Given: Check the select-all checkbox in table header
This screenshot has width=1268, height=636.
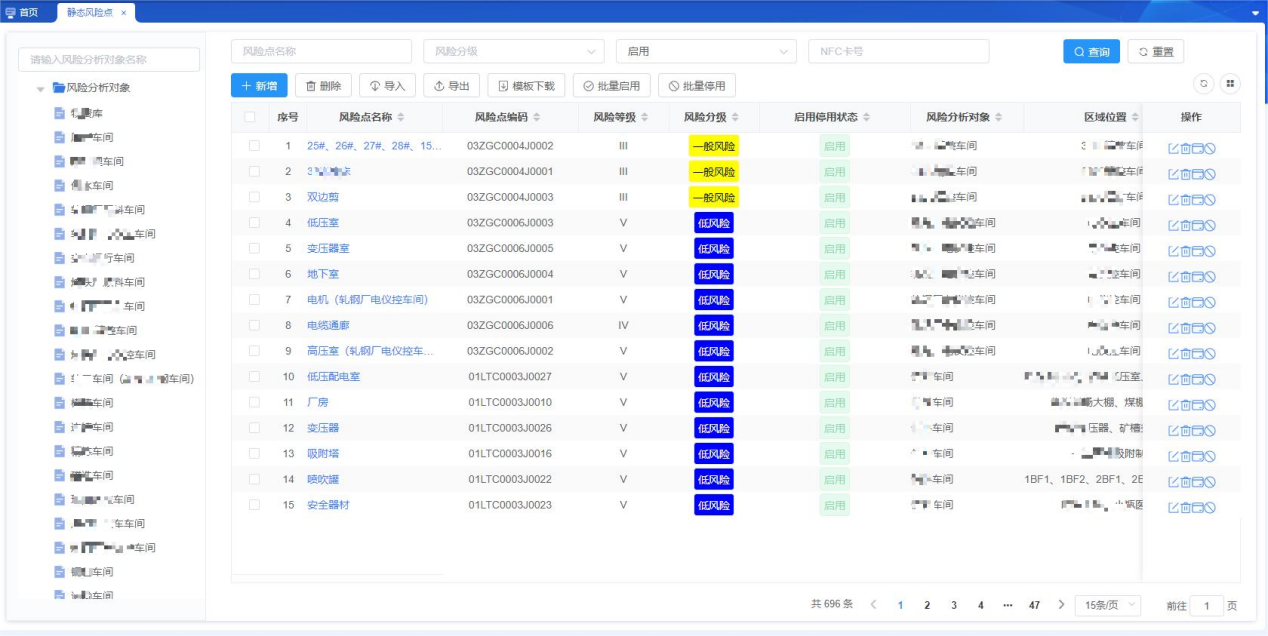Looking at the screenshot, I should pyautogui.click(x=250, y=118).
